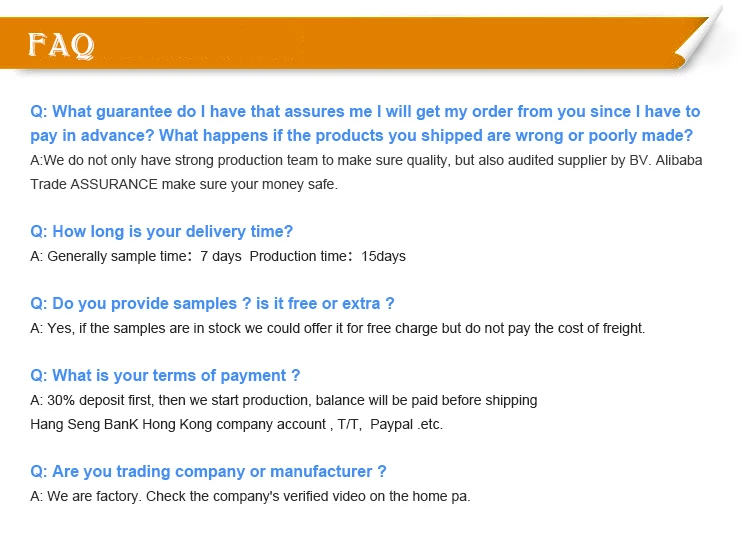Open the terms of payment question
Image resolution: width=749 pixels, height=555 pixels.
click(x=165, y=376)
